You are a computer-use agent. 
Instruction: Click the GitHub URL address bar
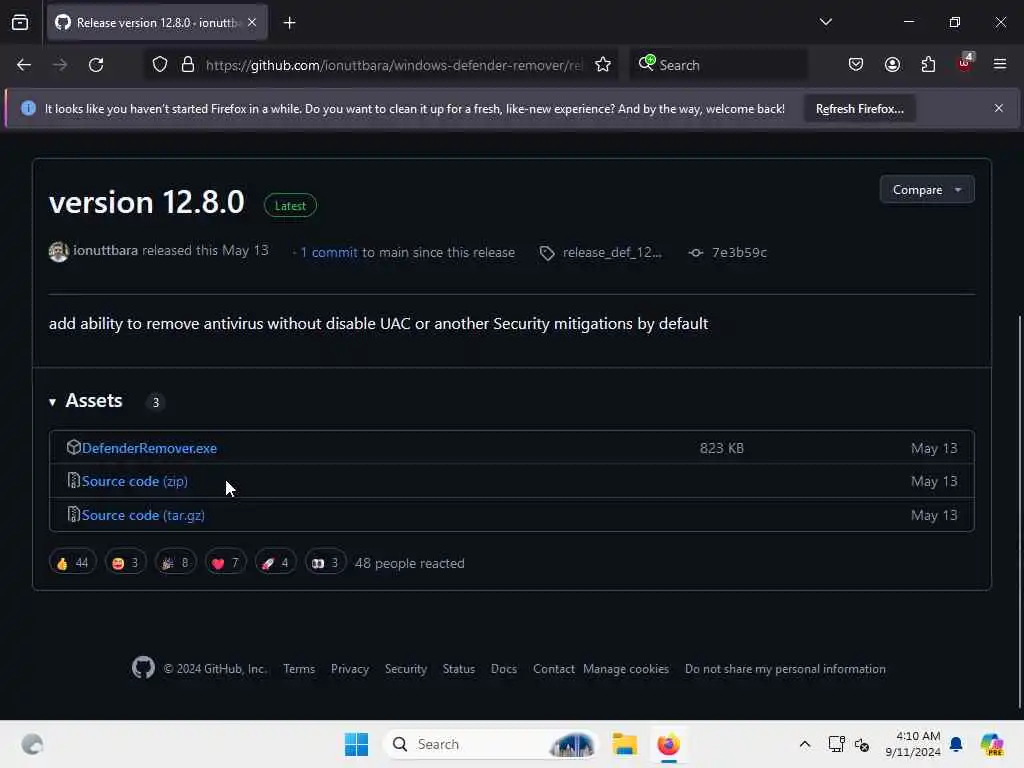[394, 65]
